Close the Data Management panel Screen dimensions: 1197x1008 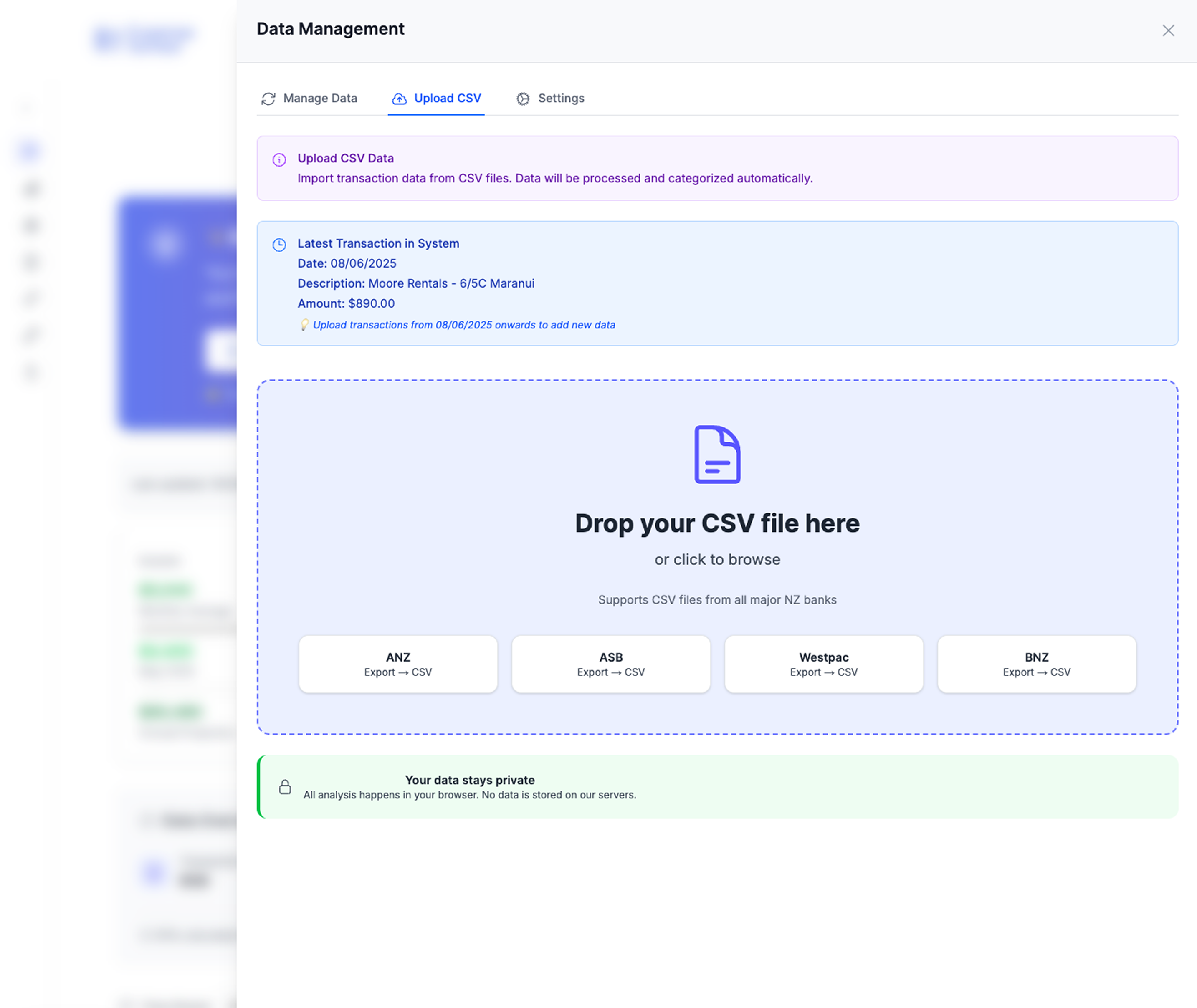[1168, 30]
